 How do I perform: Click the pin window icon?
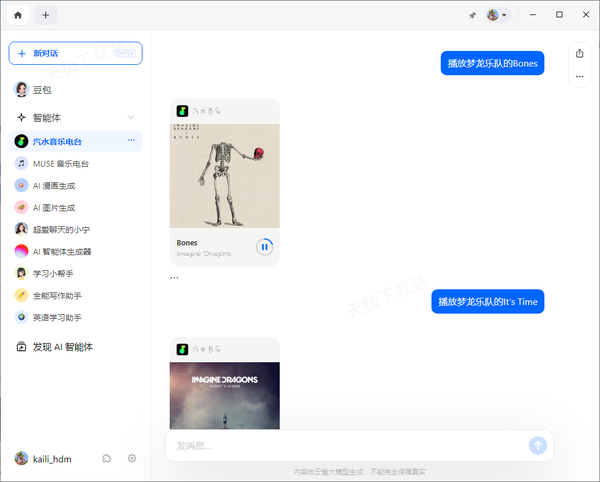click(472, 15)
